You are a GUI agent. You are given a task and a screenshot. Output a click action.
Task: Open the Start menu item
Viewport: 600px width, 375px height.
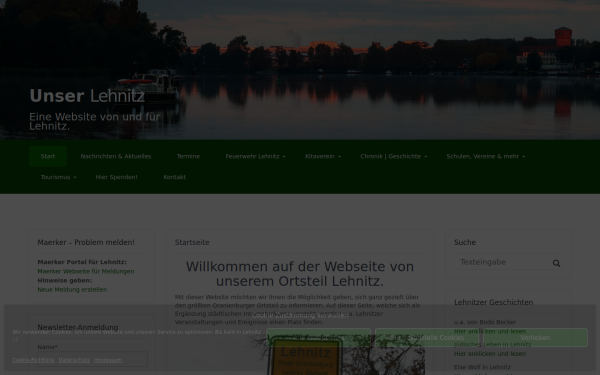(48, 156)
